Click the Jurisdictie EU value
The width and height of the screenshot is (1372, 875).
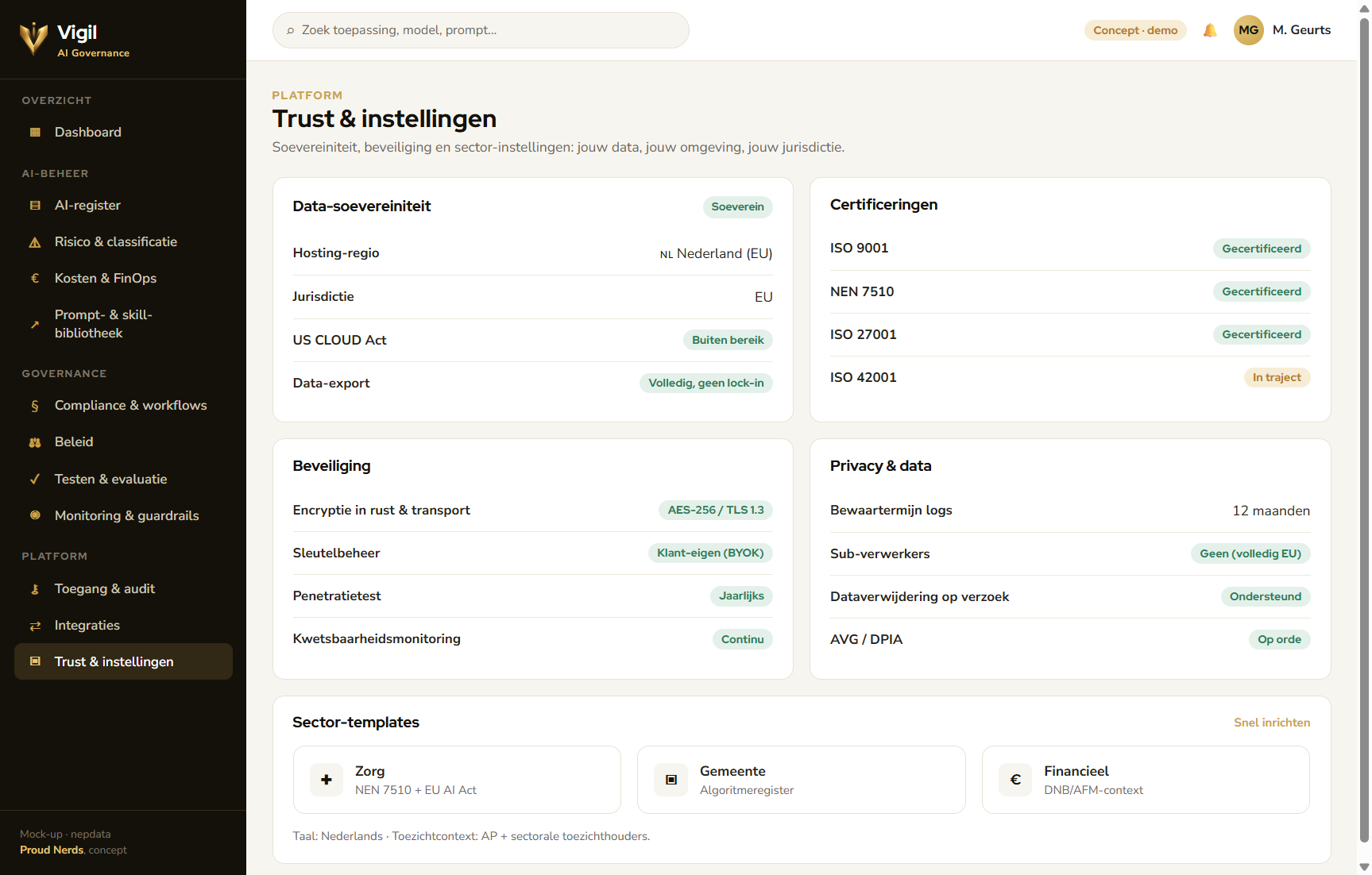(763, 297)
